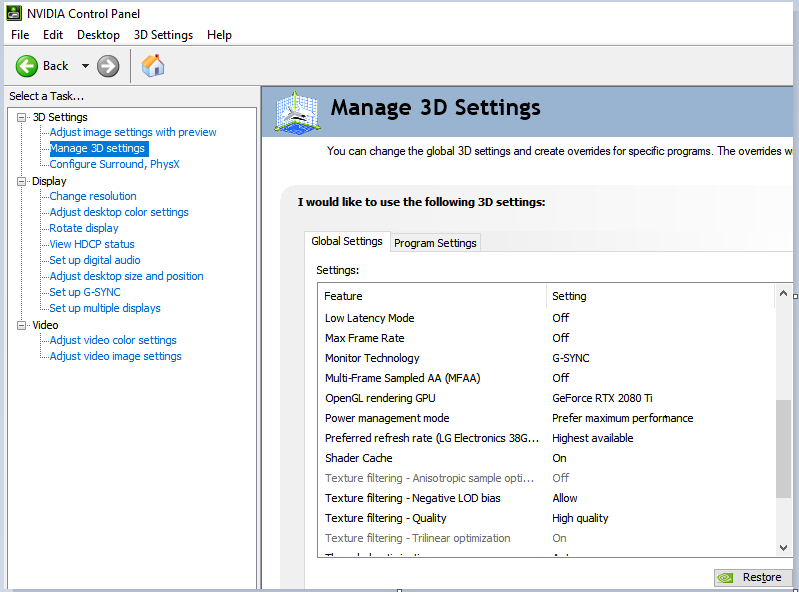The height and width of the screenshot is (592, 799).
Task: Click the Highest available value
Action: pyautogui.click(x=593, y=438)
